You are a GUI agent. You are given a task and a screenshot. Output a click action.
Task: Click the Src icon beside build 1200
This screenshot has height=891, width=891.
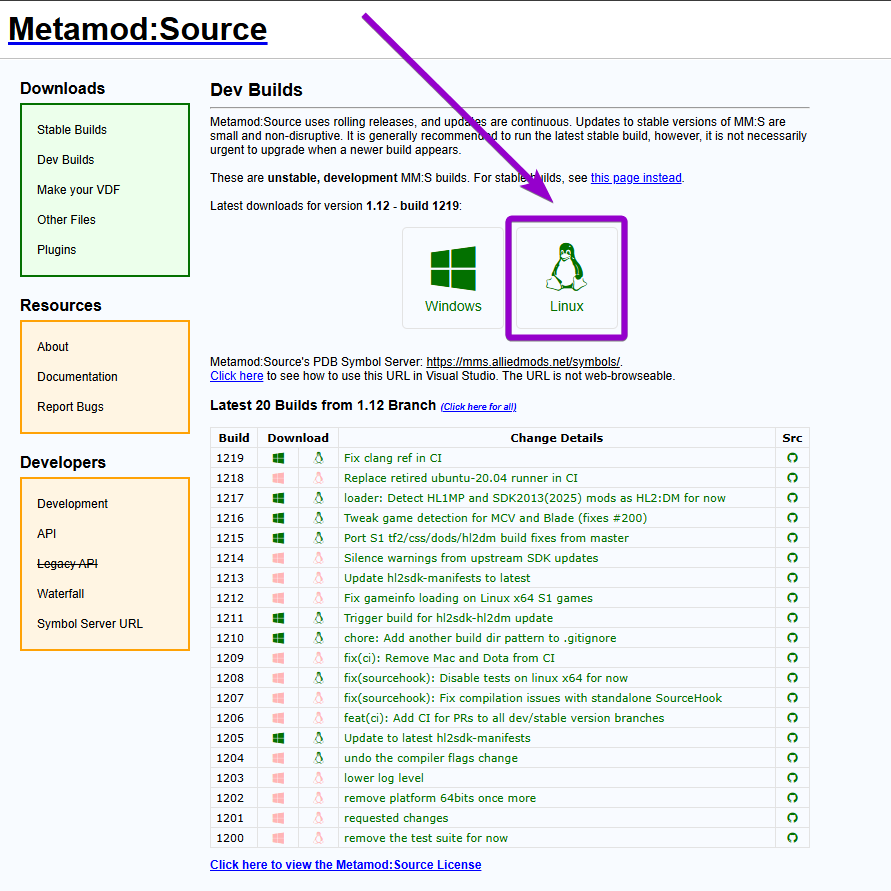pyautogui.click(x=792, y=838)
